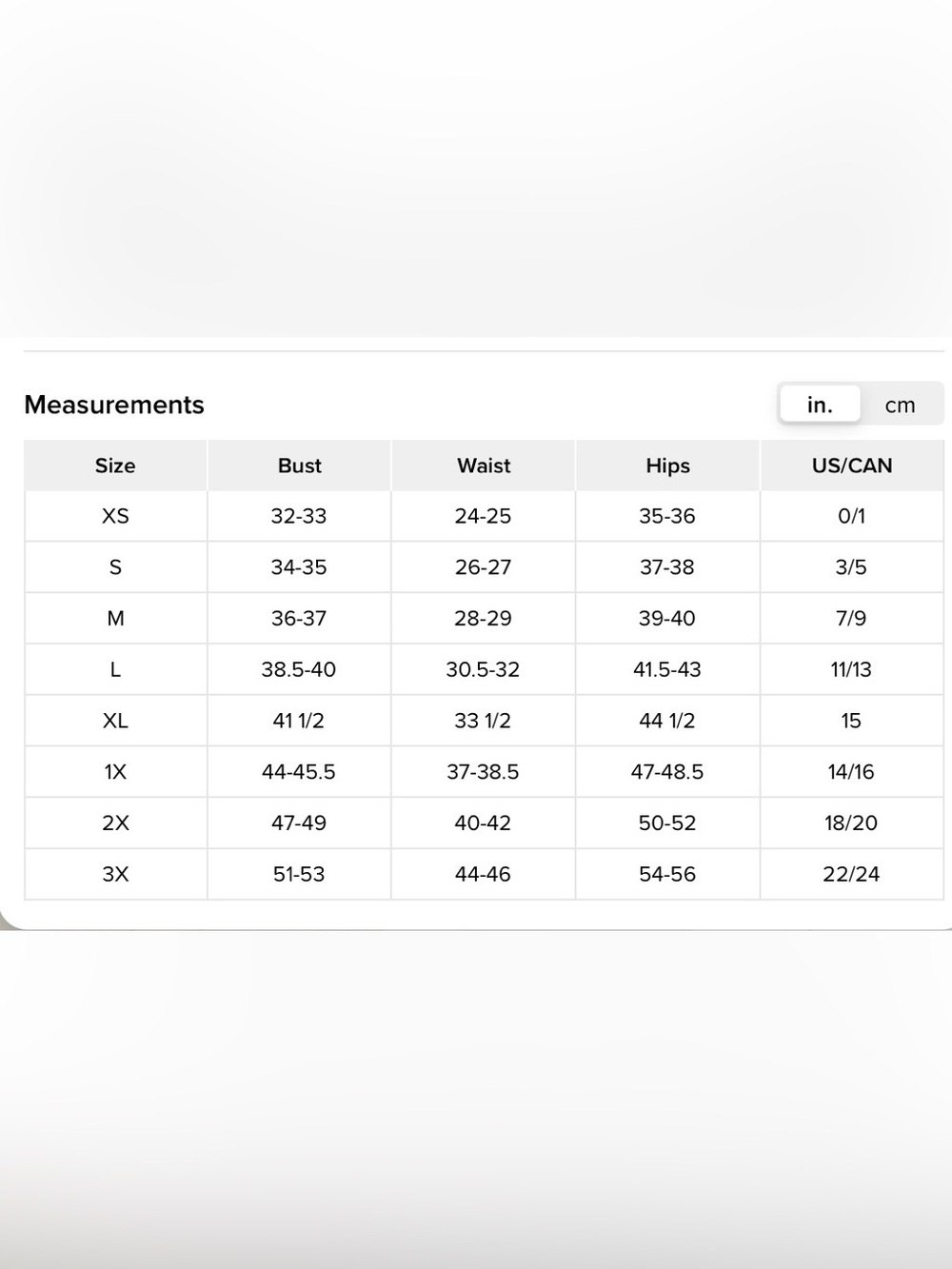Select the L size row label
This screenshot has width=952, height=1269.
(x=115, y=670)
